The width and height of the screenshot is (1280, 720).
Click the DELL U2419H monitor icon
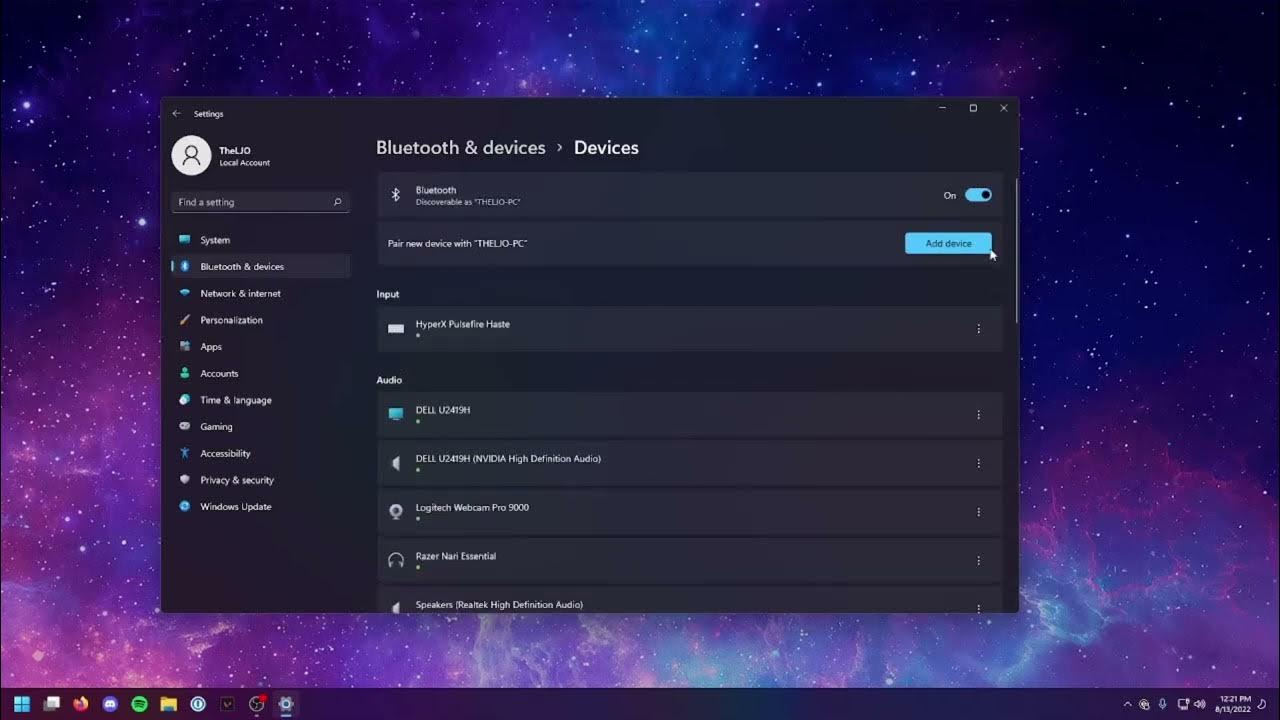tap(396, 414)
